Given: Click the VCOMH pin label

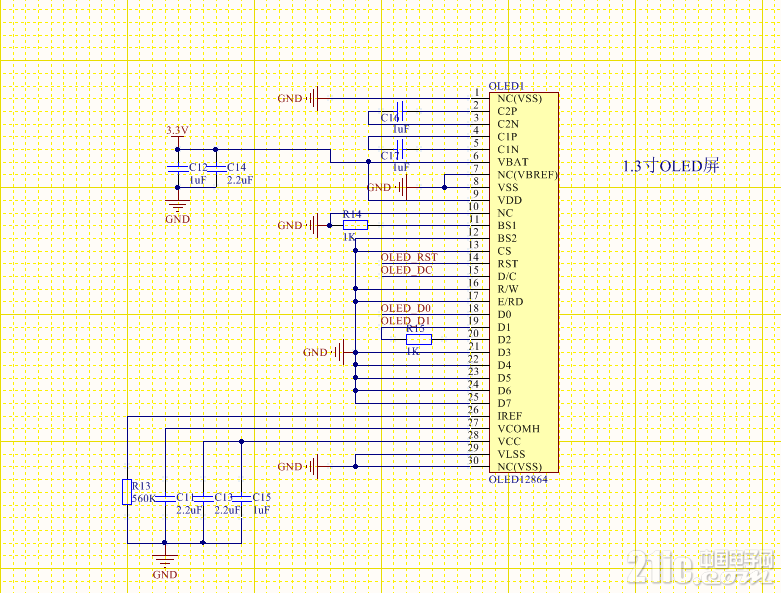Looking at the screenshot, I should click(x=519, y=429).
